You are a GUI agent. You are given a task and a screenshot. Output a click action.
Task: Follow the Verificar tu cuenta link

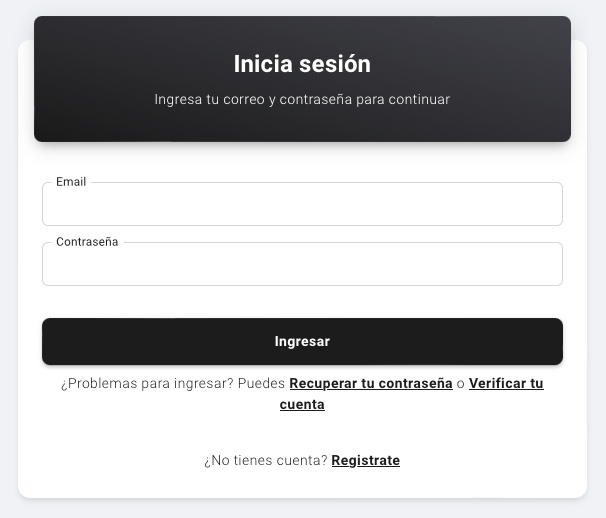click(505, 384)
